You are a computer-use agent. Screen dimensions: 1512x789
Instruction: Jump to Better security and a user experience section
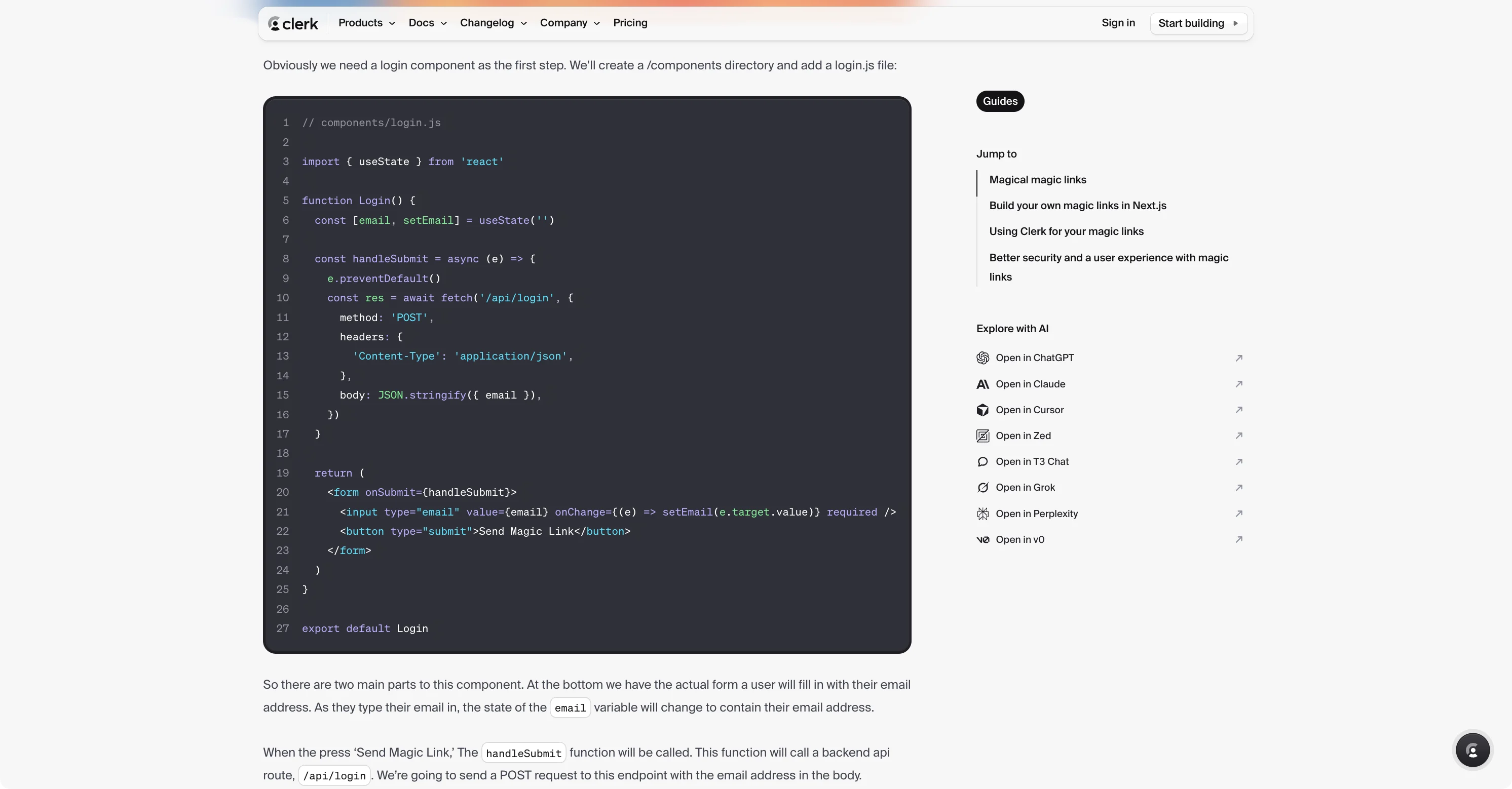(1108, 267)
